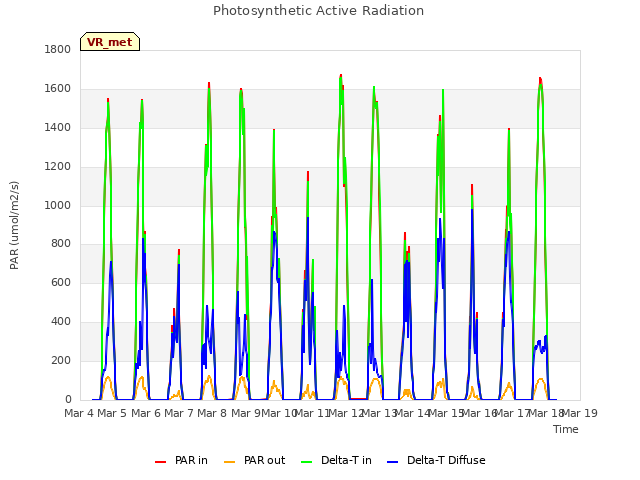Select the PAR out legend label
Viewport: 640px width, 480px height.
264,460
